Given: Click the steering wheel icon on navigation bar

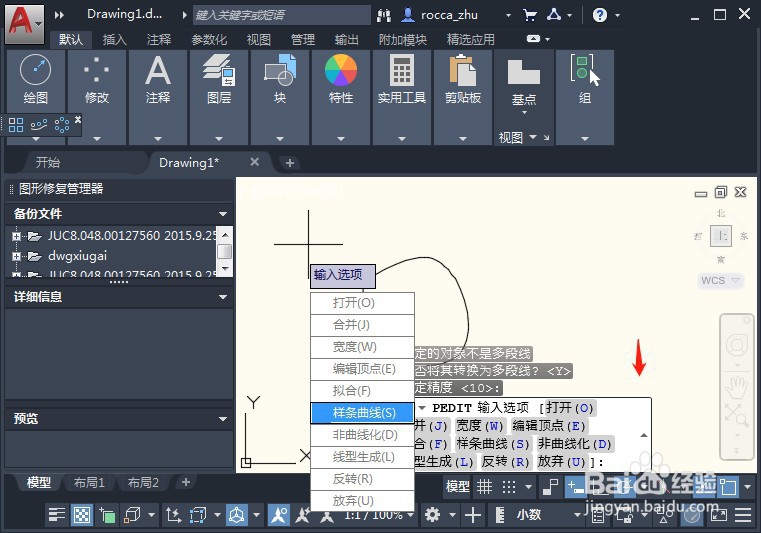Looking at the screenshot, I should 736,345.
